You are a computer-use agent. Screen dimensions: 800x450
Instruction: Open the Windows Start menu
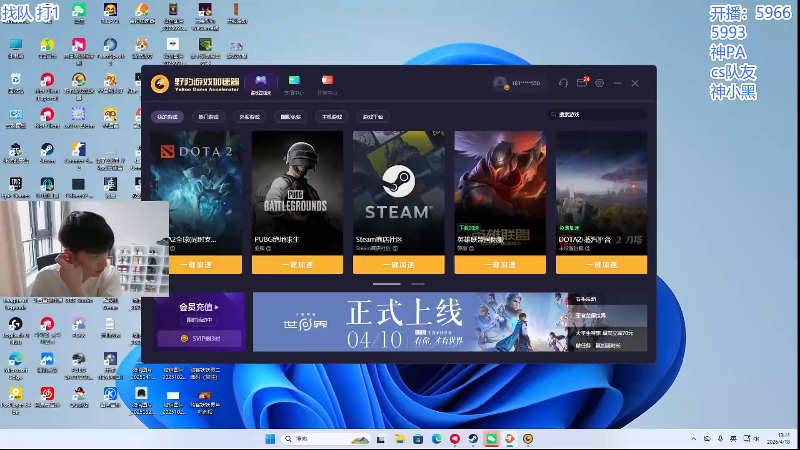point(270,439)
